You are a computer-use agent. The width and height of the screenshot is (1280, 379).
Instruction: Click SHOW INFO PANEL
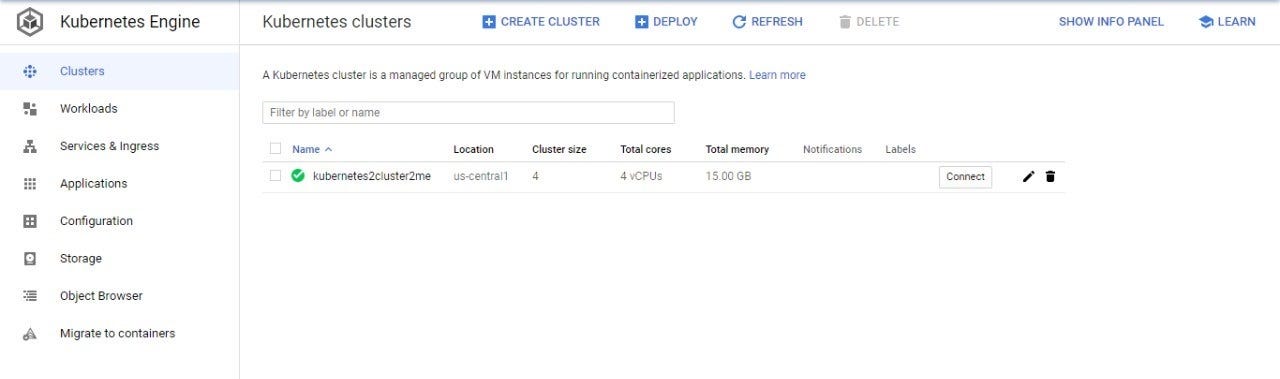1111,22
